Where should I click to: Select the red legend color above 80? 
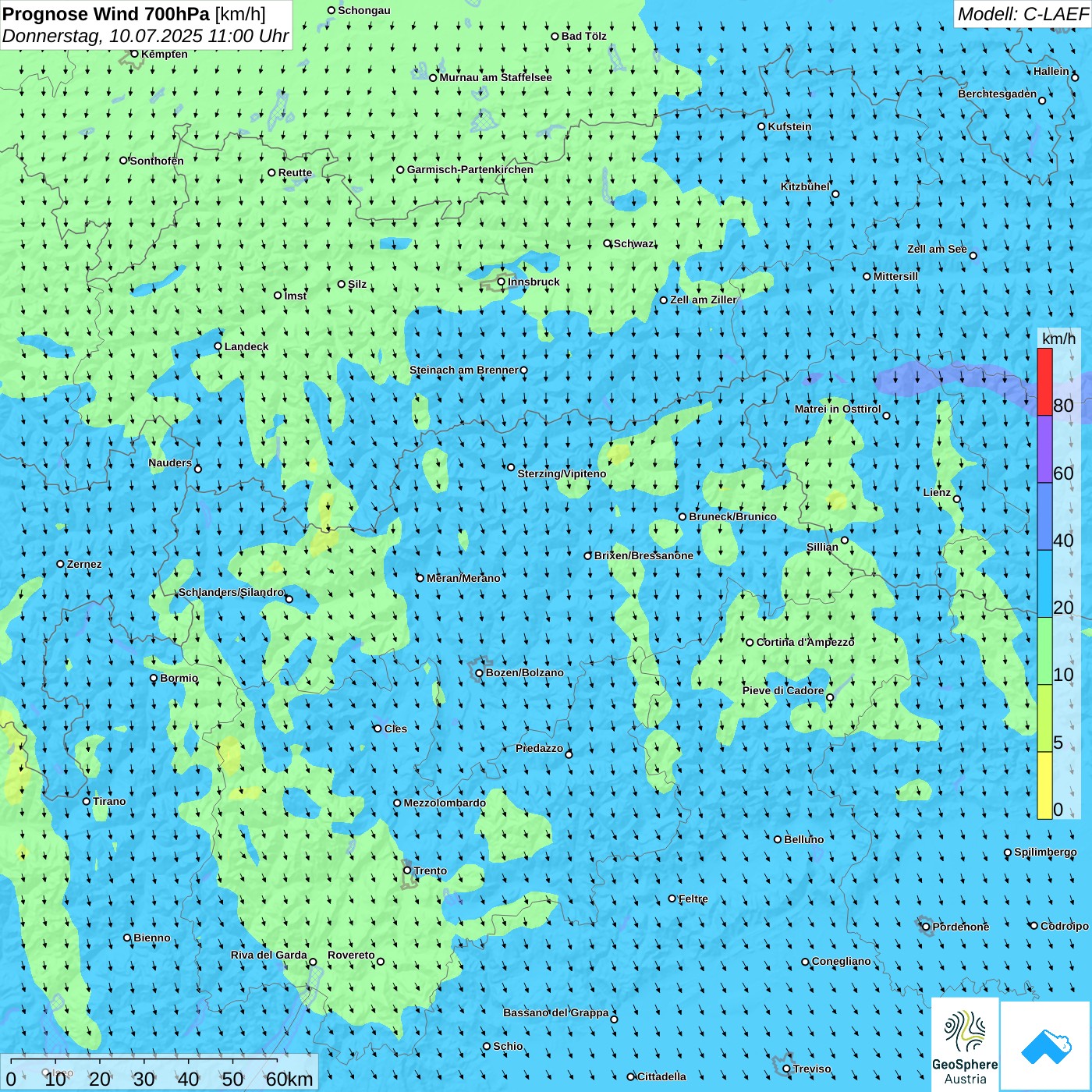tap(1044, 382)
